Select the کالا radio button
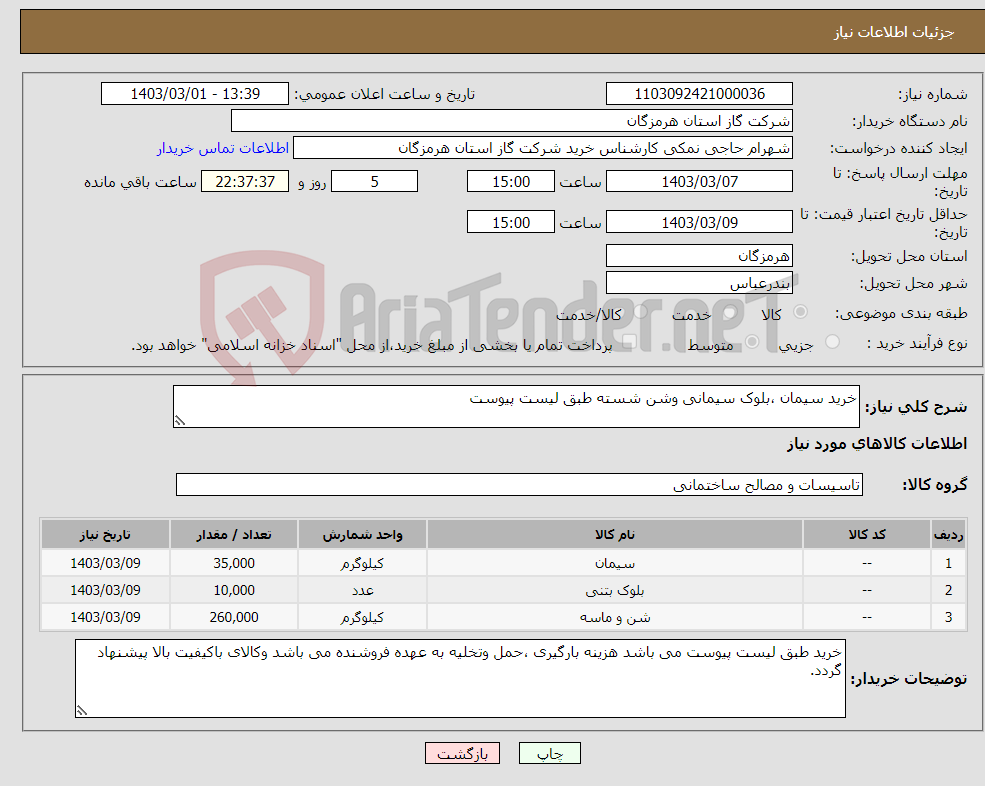 click(800, 312)
